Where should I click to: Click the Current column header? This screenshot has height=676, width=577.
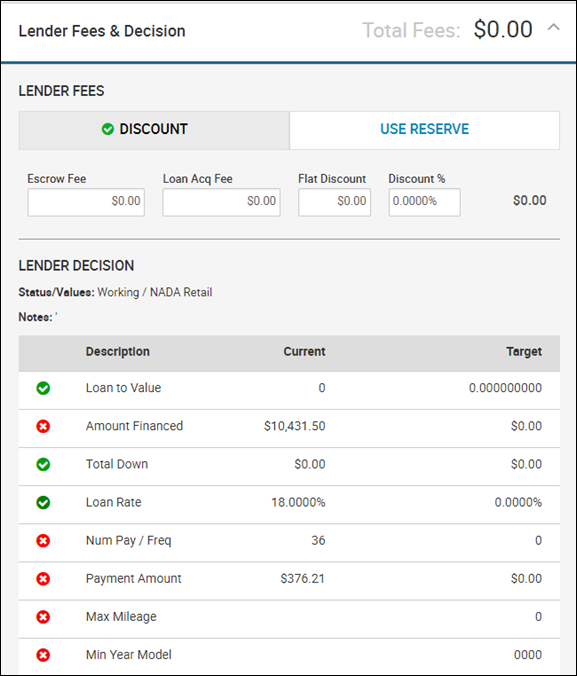point(304,352)
